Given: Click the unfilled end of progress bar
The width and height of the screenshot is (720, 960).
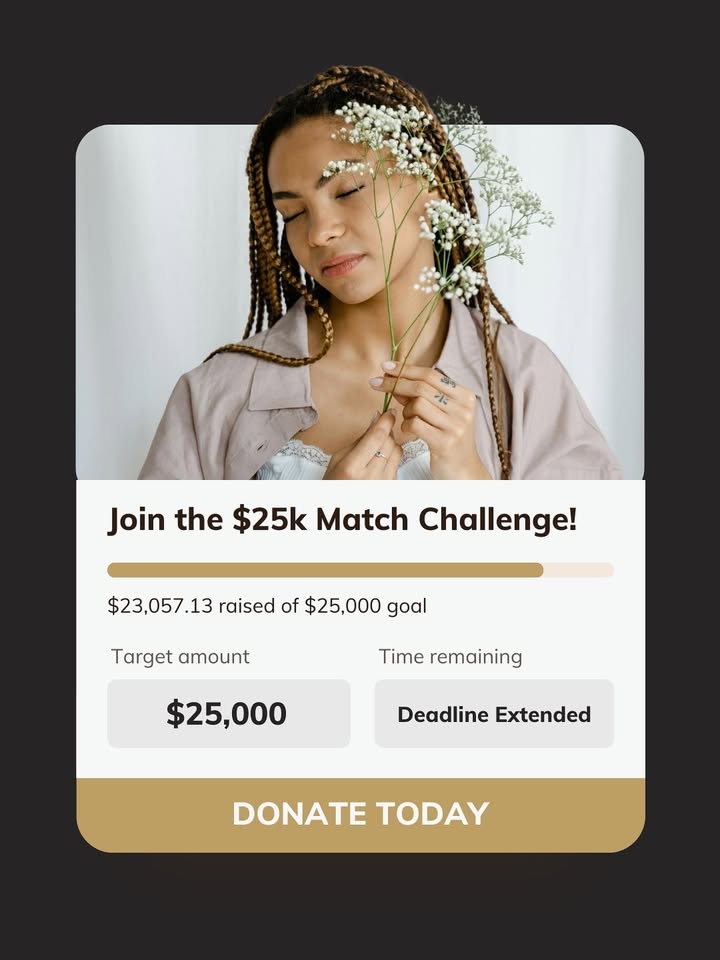Looking at the screenshot, I should pyautogui.click(x=579, y=570).
